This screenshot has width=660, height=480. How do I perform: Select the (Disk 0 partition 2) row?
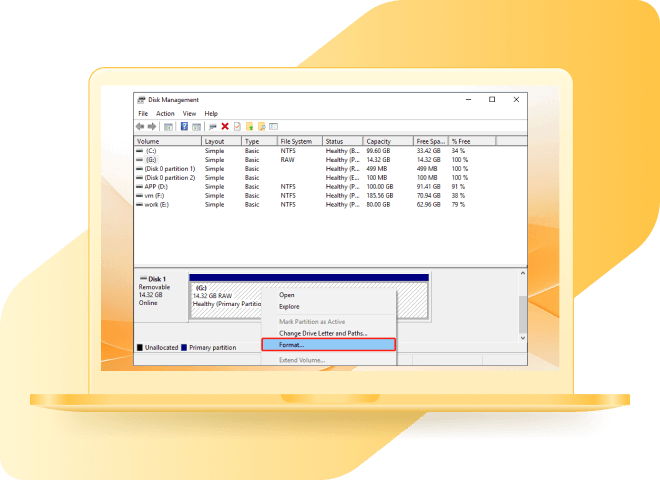tap(330, 178)
